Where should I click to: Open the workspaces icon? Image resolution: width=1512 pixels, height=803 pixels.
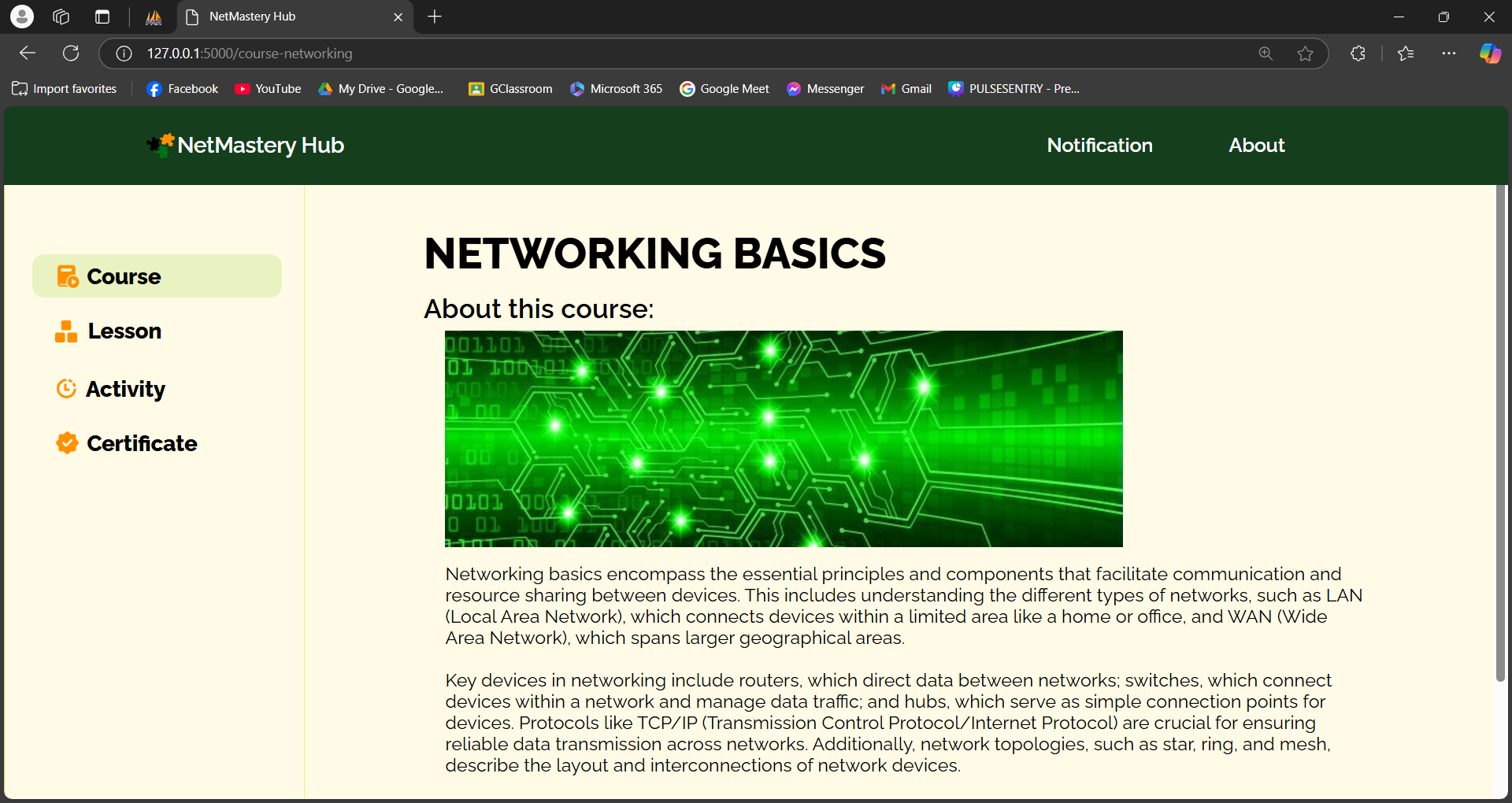tap(61, 17)
